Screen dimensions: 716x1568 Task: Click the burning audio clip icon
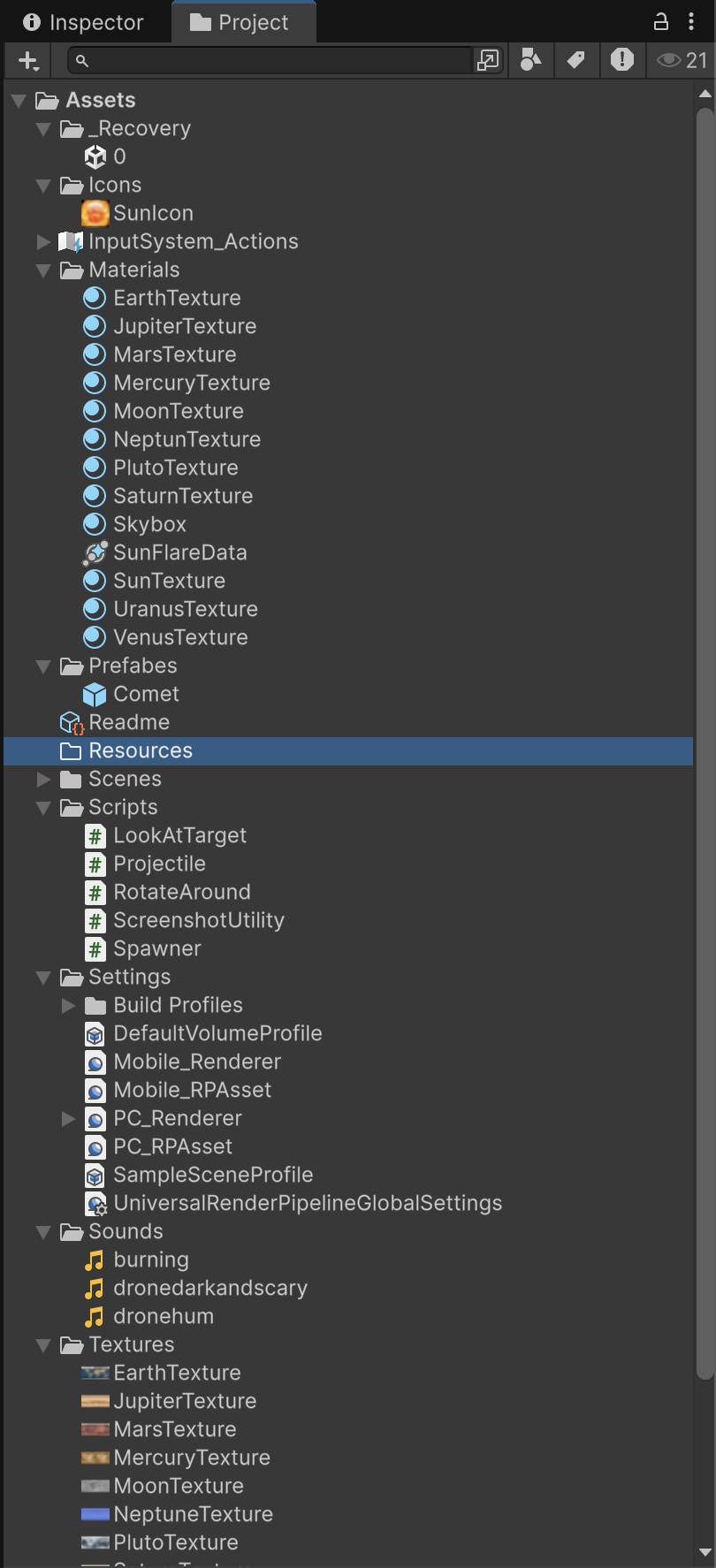click(x=95, y=1260)
